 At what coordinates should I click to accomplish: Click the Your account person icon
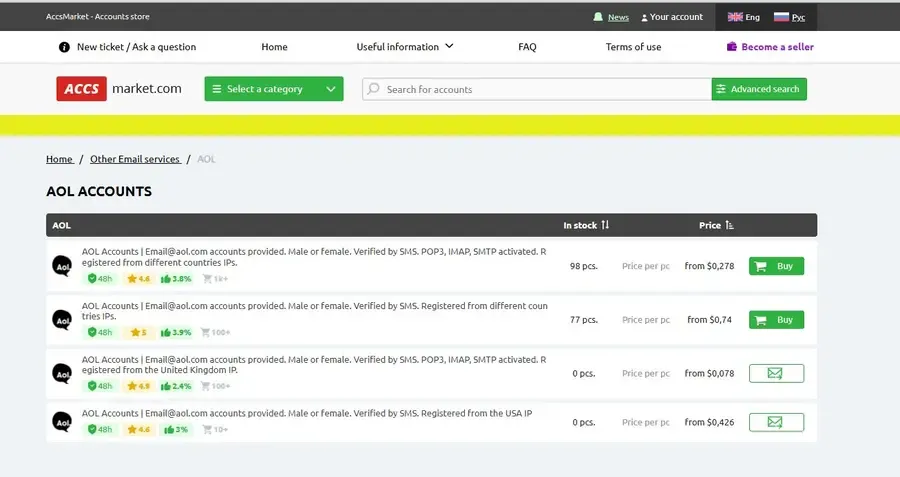pyautogui.click(x=644, y=18)
